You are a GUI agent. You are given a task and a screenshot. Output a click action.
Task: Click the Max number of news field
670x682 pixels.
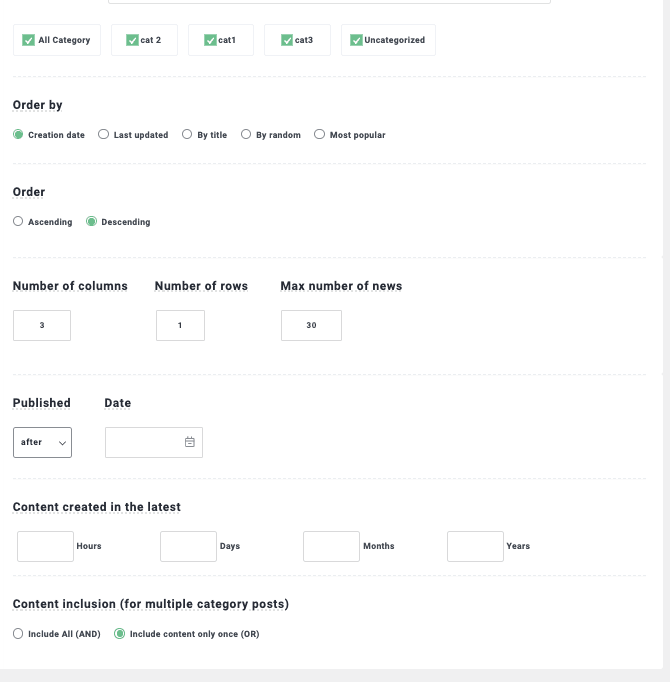(x=311, y=325)
